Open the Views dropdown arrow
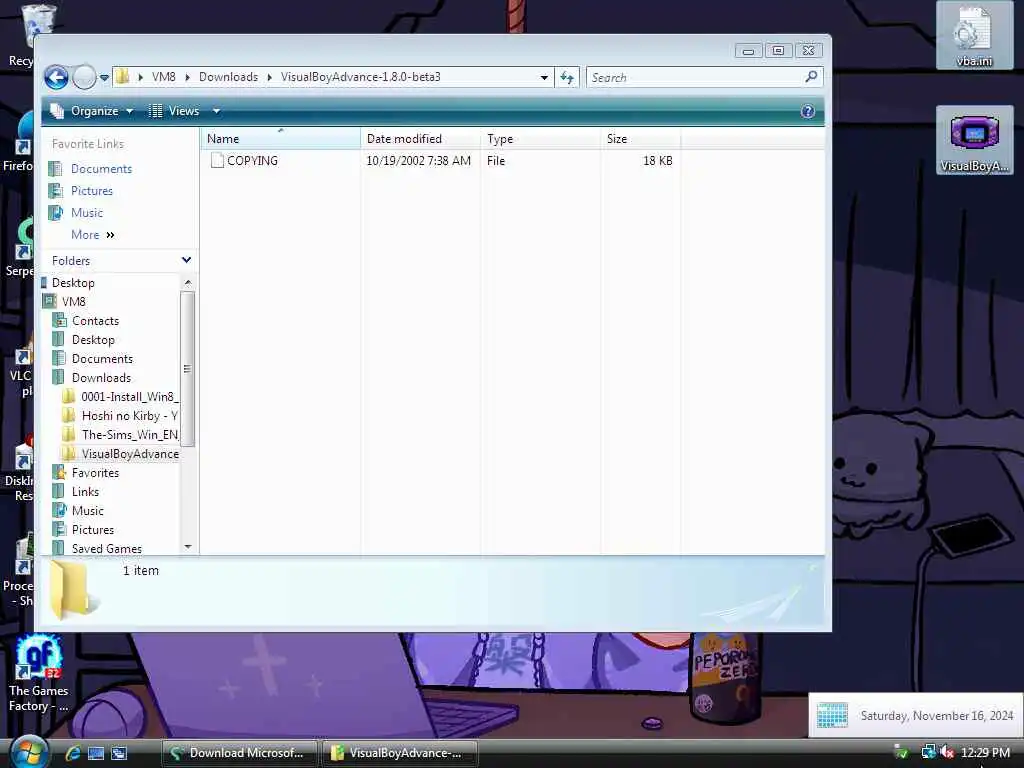1024x768 pixels. (x=216, y=111)
